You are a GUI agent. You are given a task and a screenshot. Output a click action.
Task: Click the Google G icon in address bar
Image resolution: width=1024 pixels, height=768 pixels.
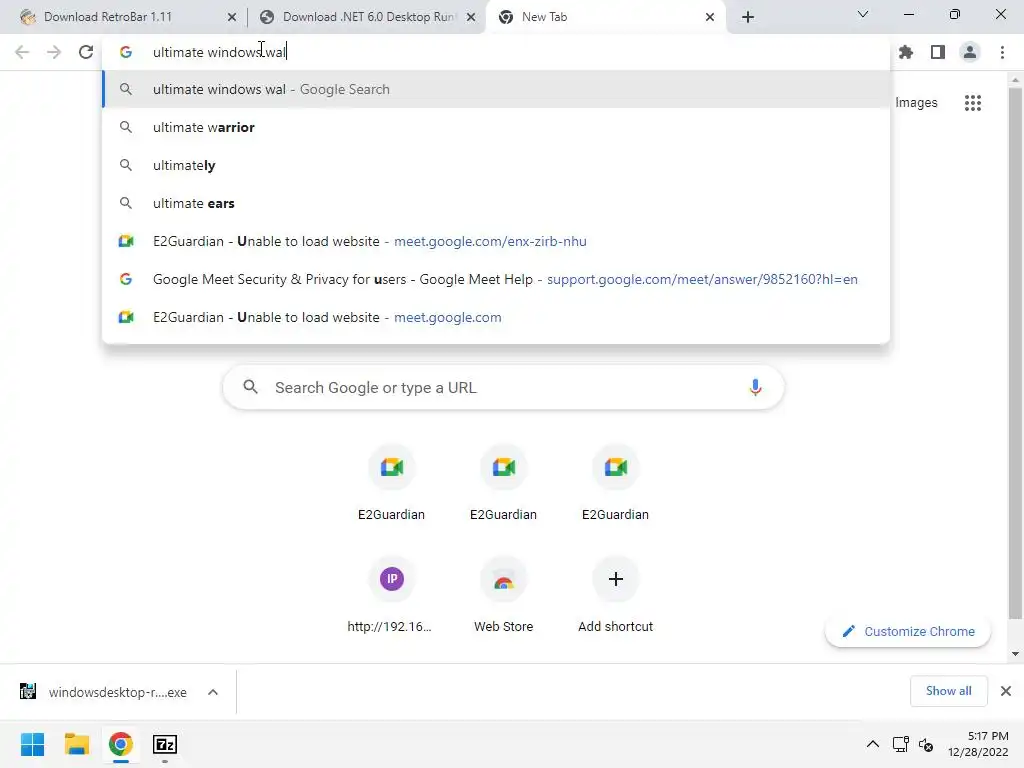(x=126, y=52)
